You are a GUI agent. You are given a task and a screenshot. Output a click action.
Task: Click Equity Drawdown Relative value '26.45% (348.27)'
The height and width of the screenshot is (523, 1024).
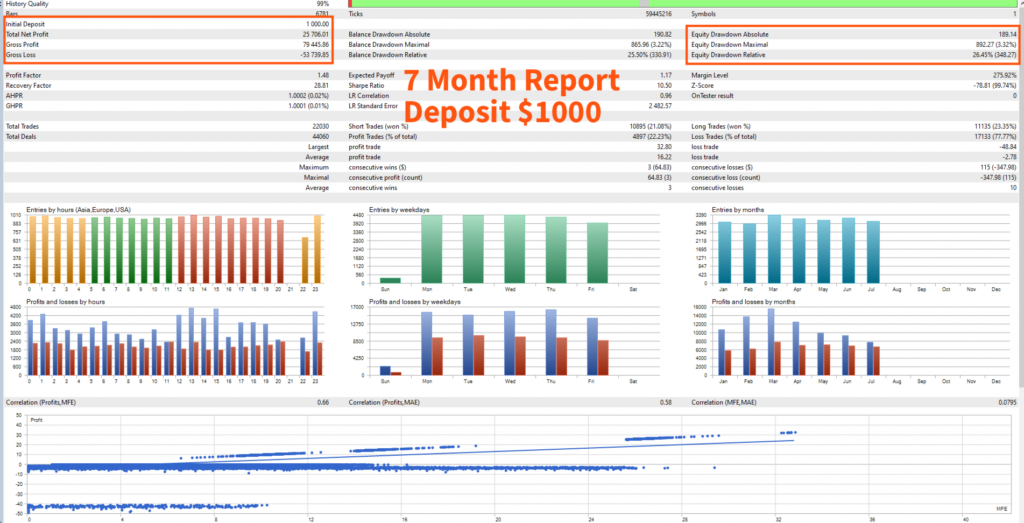point(994,55)
